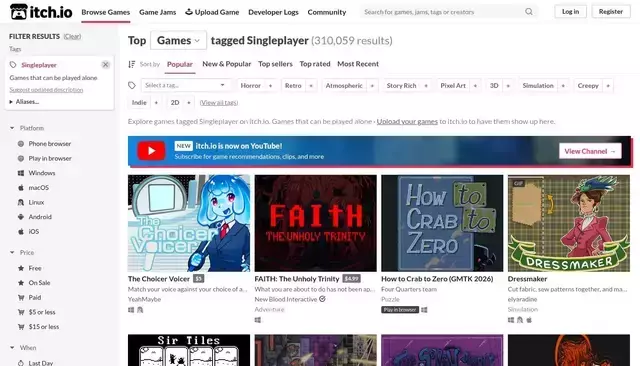This screenshot has width=640, height=366.
Task: Open The Choicer Voicer thumbnail
Action: click(x=189, y=223)
